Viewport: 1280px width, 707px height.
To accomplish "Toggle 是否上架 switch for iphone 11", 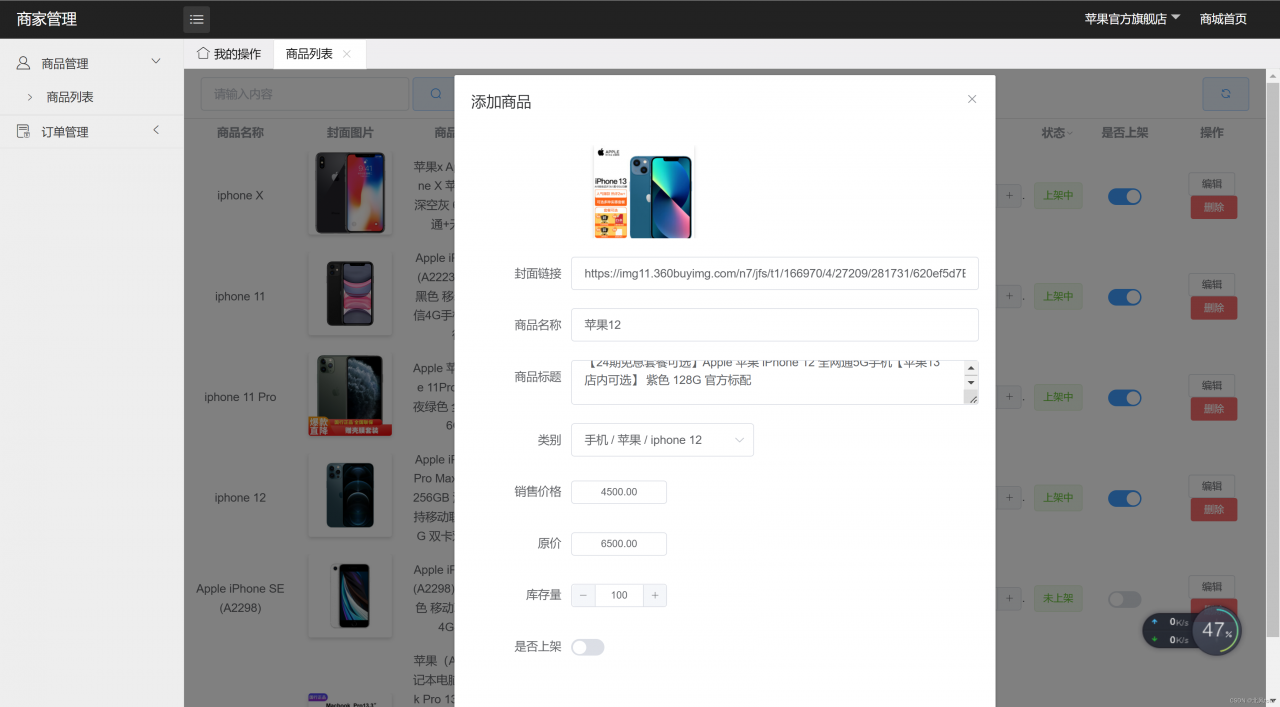I will tap(1124, 297).
